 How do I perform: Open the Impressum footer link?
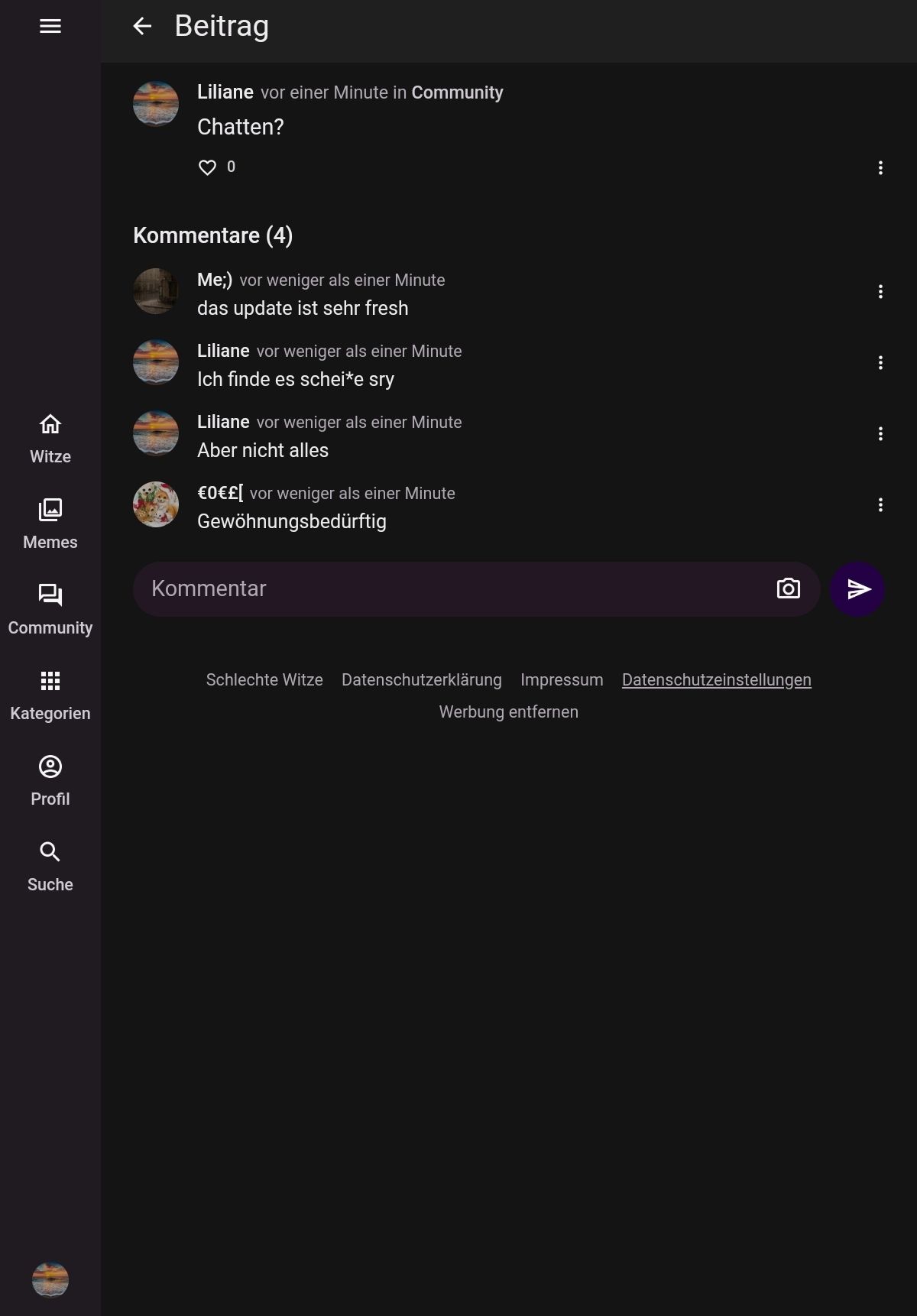562,679
